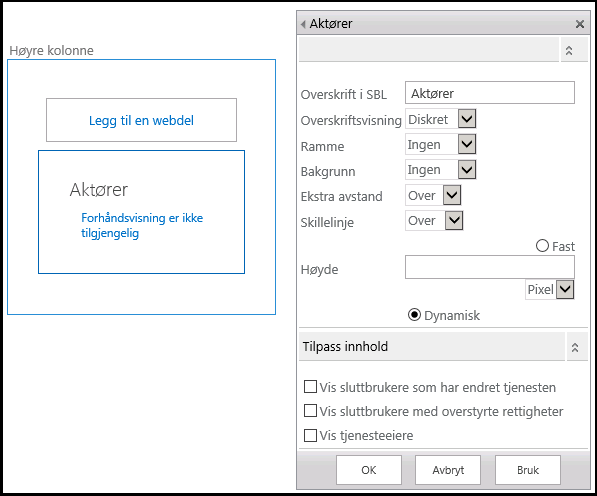The height and width of the screenshot is (496, 597).
Task: Collapse the Tilpass innhold section
Action: click(575, 347)
